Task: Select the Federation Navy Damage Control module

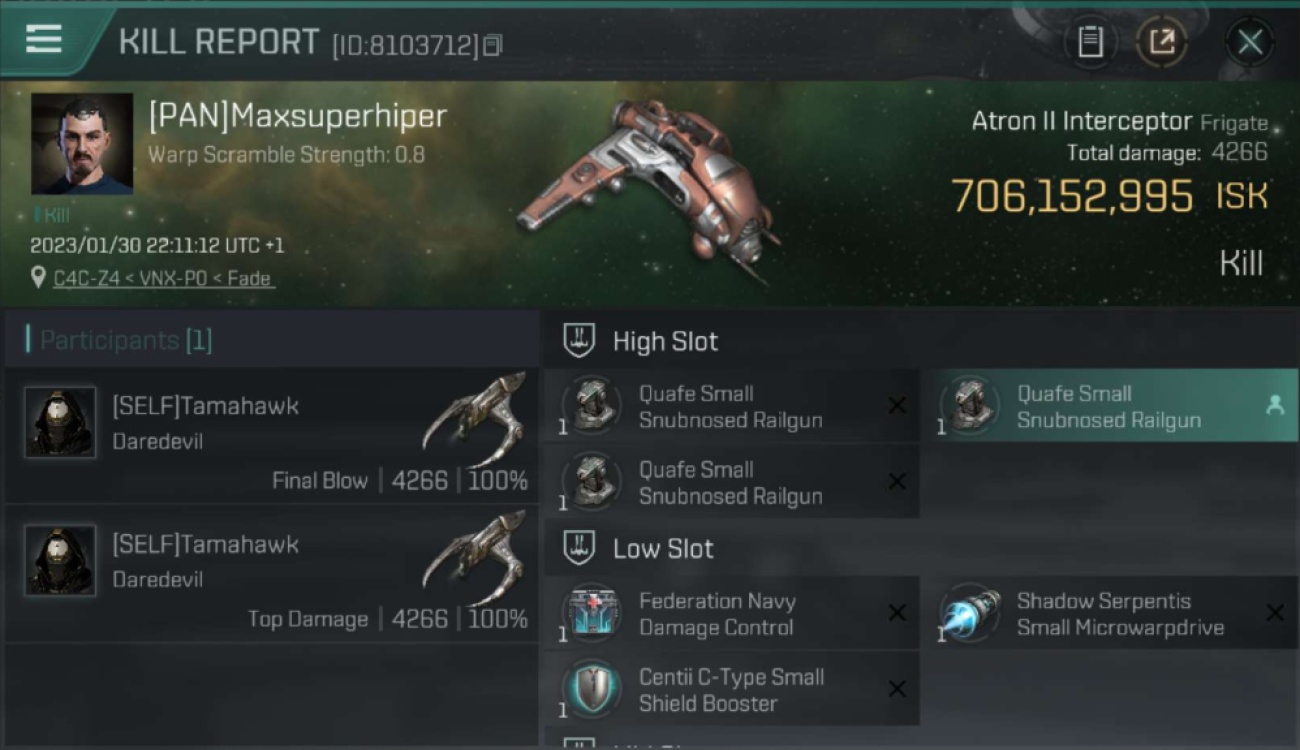Action: [732, 613]
